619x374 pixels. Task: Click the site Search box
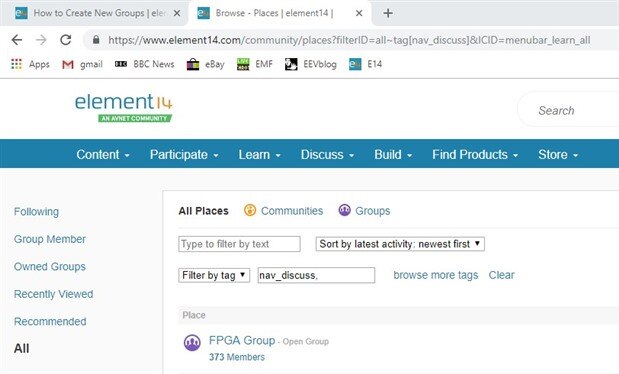(568, 110)
